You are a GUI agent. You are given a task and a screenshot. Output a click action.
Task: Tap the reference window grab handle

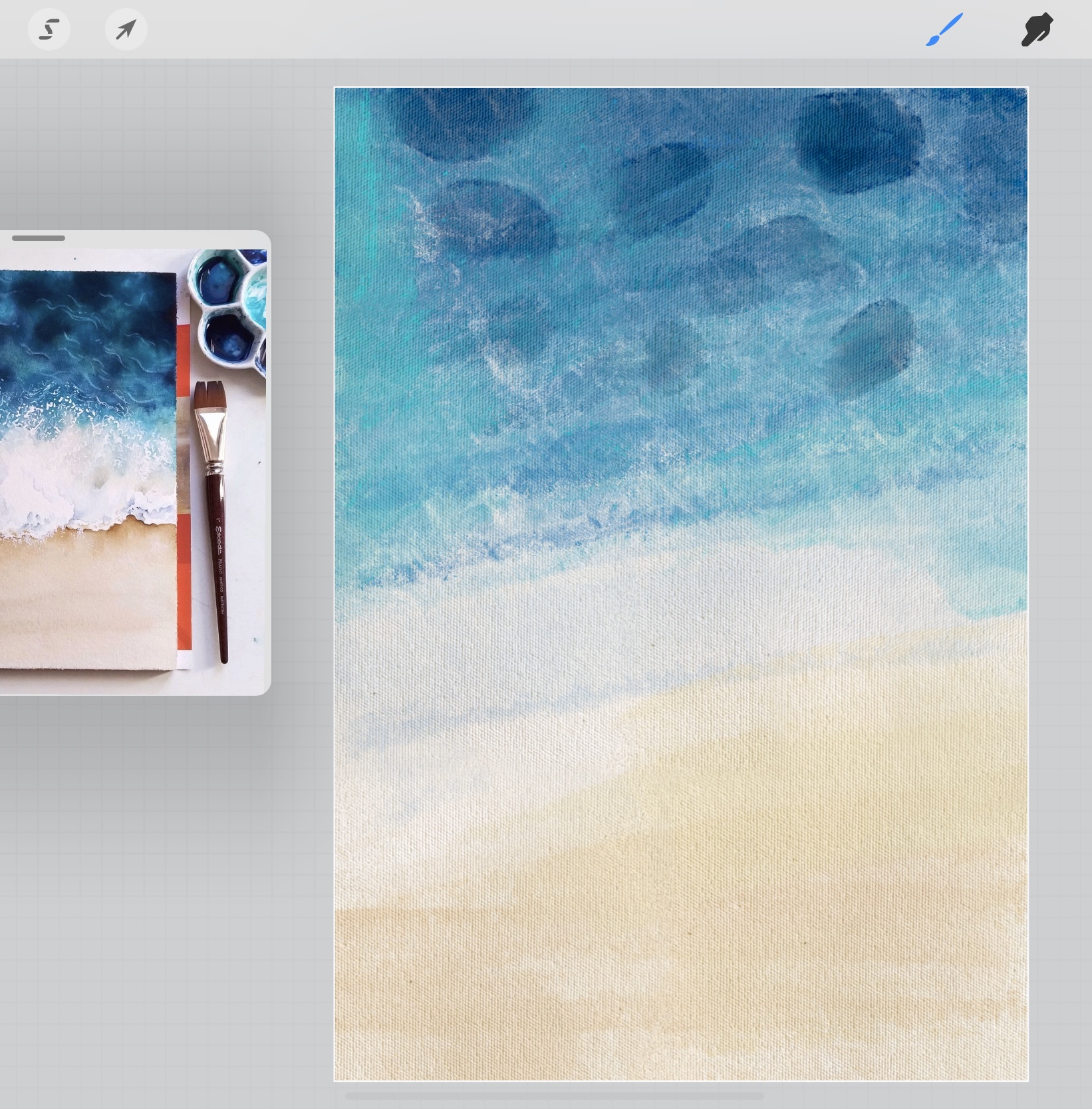point(39,238)
